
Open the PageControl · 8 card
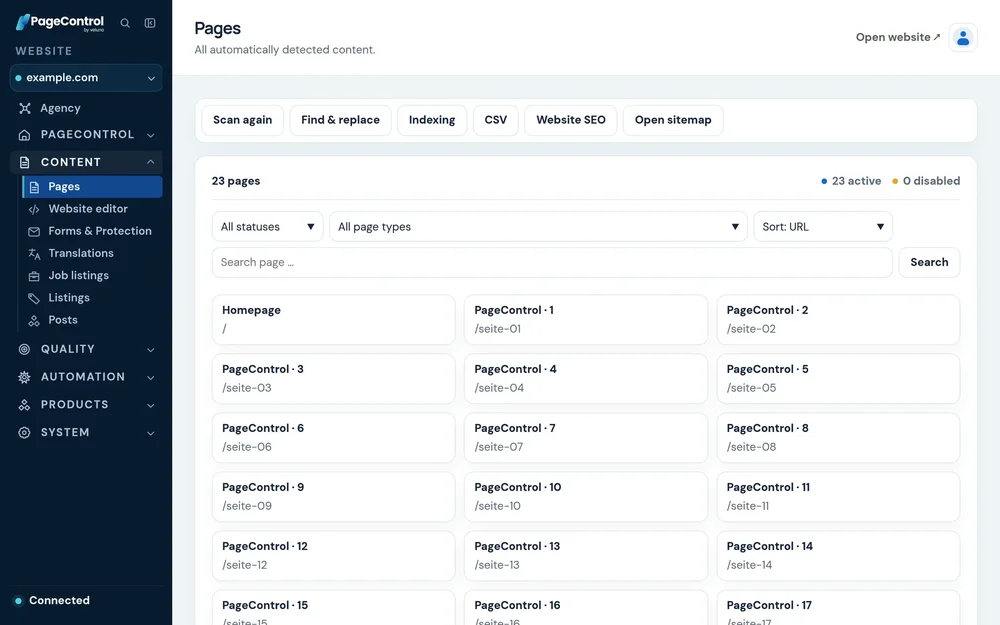point(838,438)
